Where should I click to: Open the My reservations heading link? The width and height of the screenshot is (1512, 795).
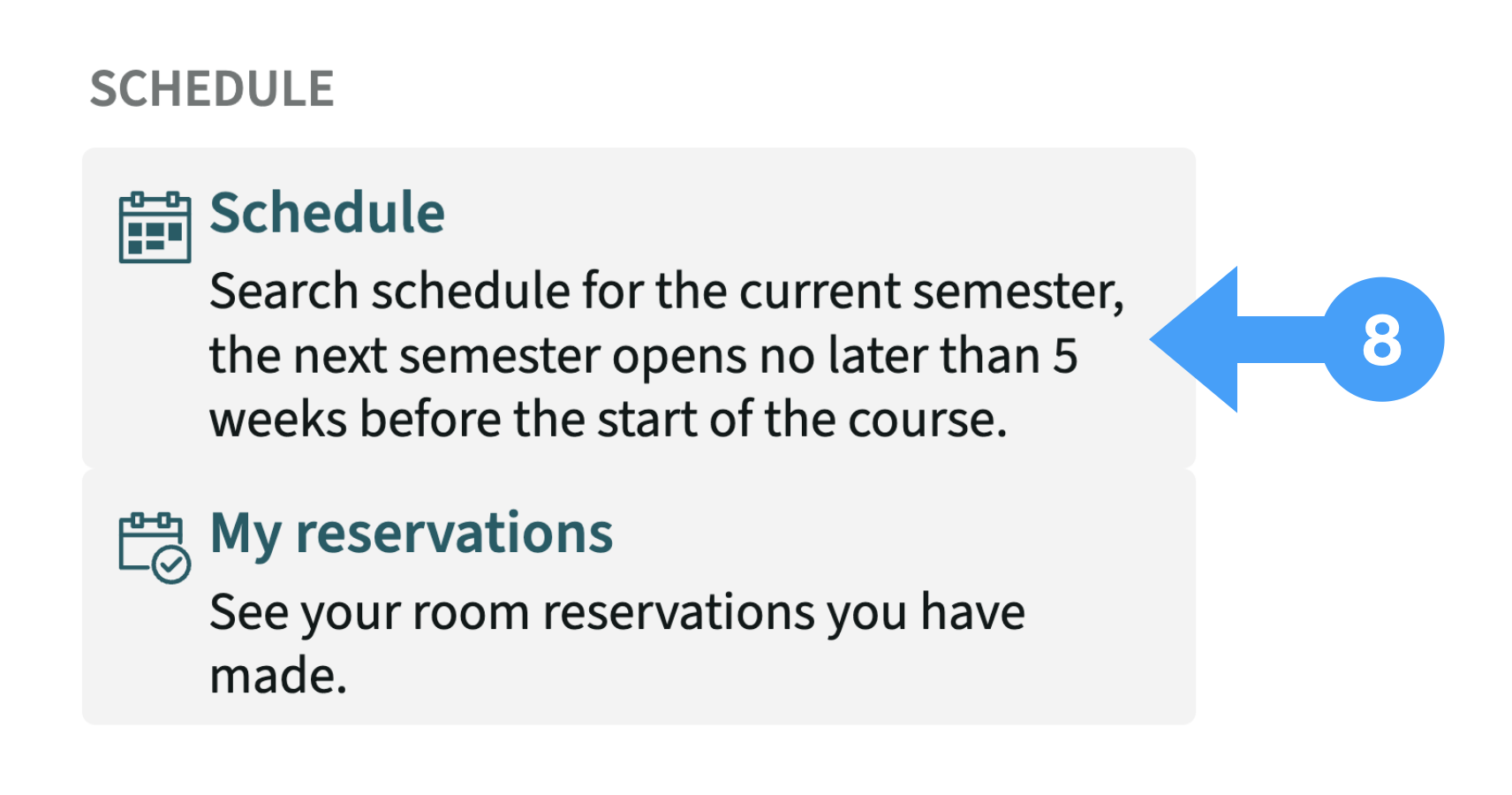[x=412, y=534]
